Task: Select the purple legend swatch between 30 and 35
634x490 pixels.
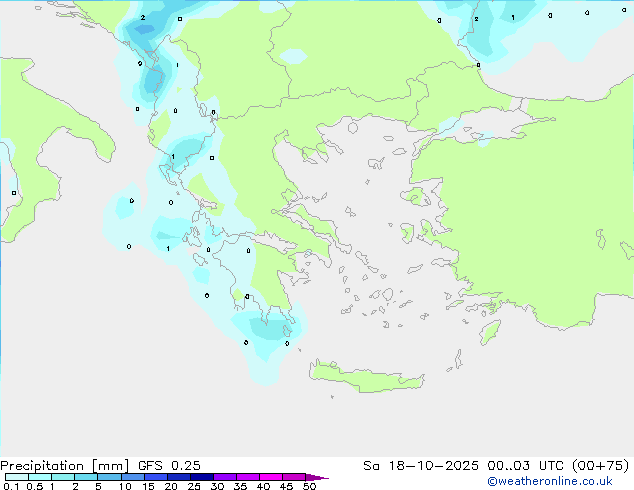Action: pyautogui.click(x=225, y=477)
